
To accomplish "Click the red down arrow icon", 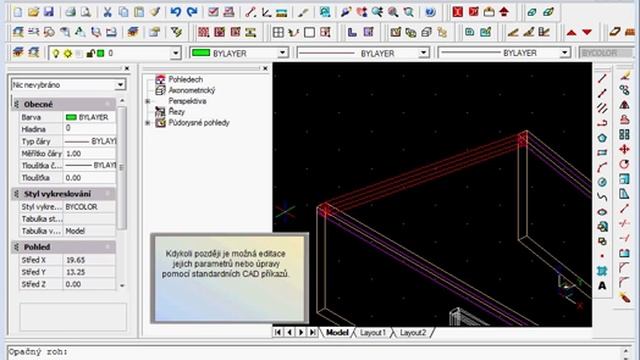I will (x=587, y=32).
